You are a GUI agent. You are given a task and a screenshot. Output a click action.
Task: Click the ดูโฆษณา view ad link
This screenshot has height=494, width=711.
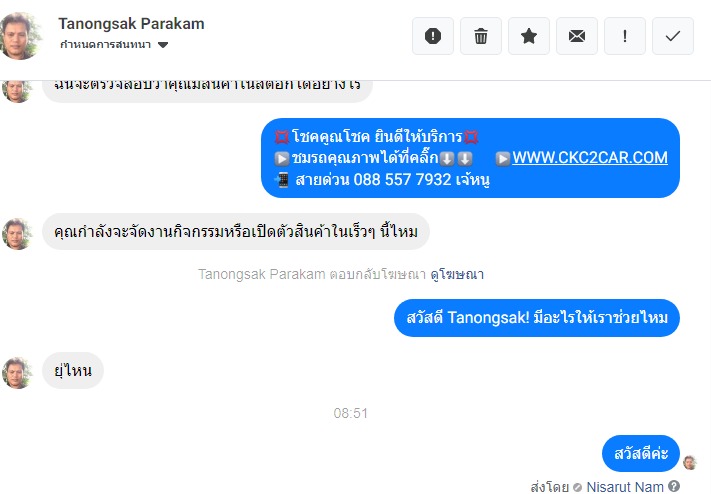457,274
